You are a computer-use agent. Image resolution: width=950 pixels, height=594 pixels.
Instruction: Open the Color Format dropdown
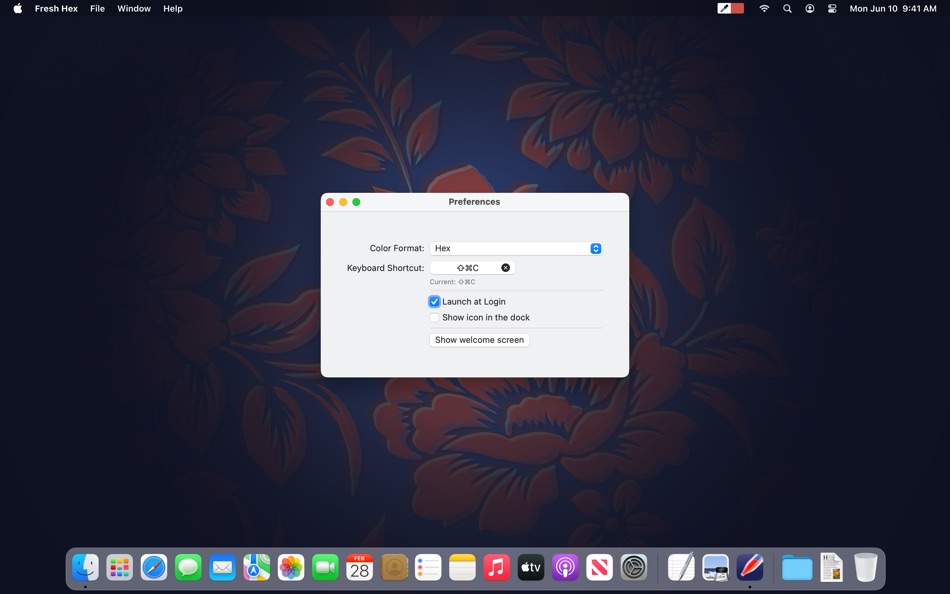(515, 248)
